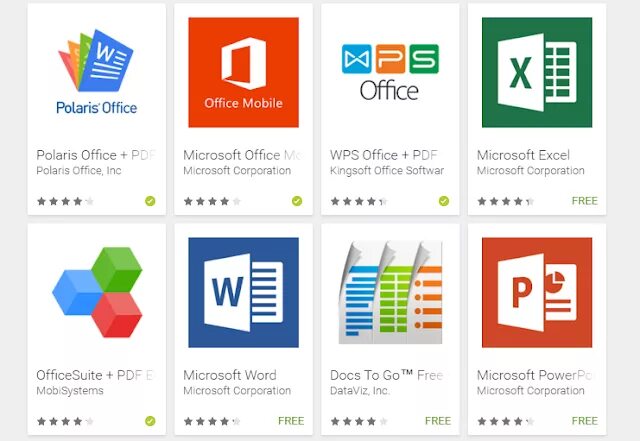Click installed checkmark on OfficeSuite card

[150, 421]
